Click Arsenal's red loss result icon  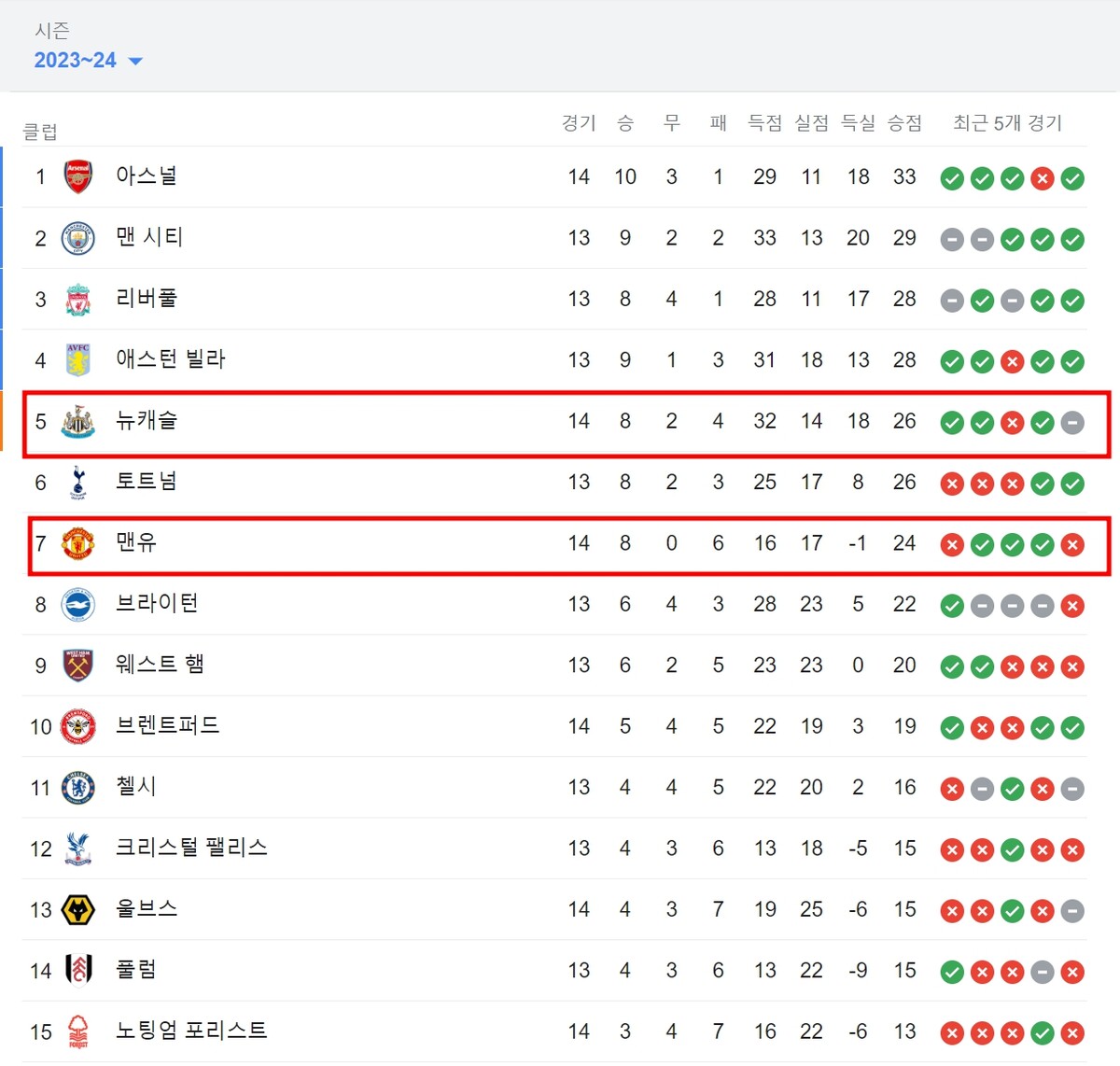tap(1043, 178)
